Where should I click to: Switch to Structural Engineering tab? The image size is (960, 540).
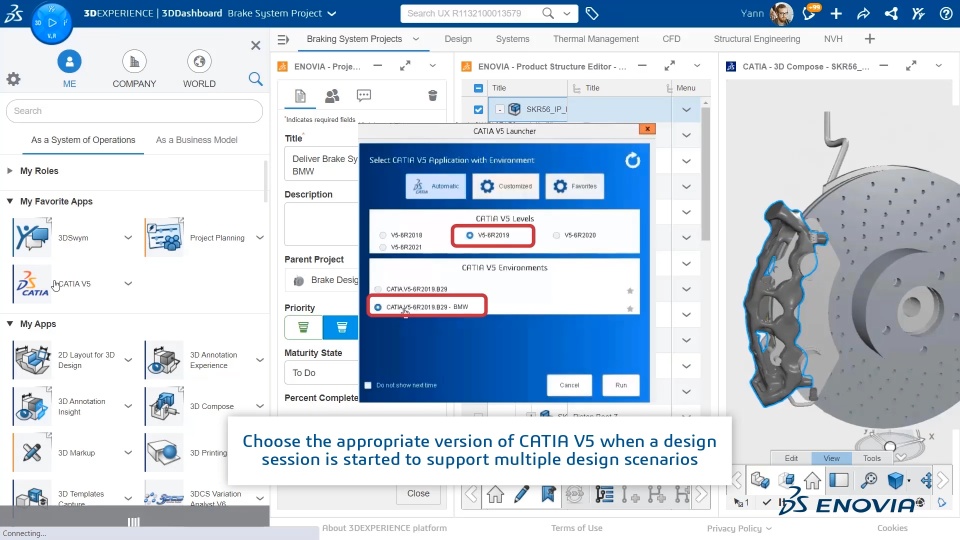click(757, 39)
